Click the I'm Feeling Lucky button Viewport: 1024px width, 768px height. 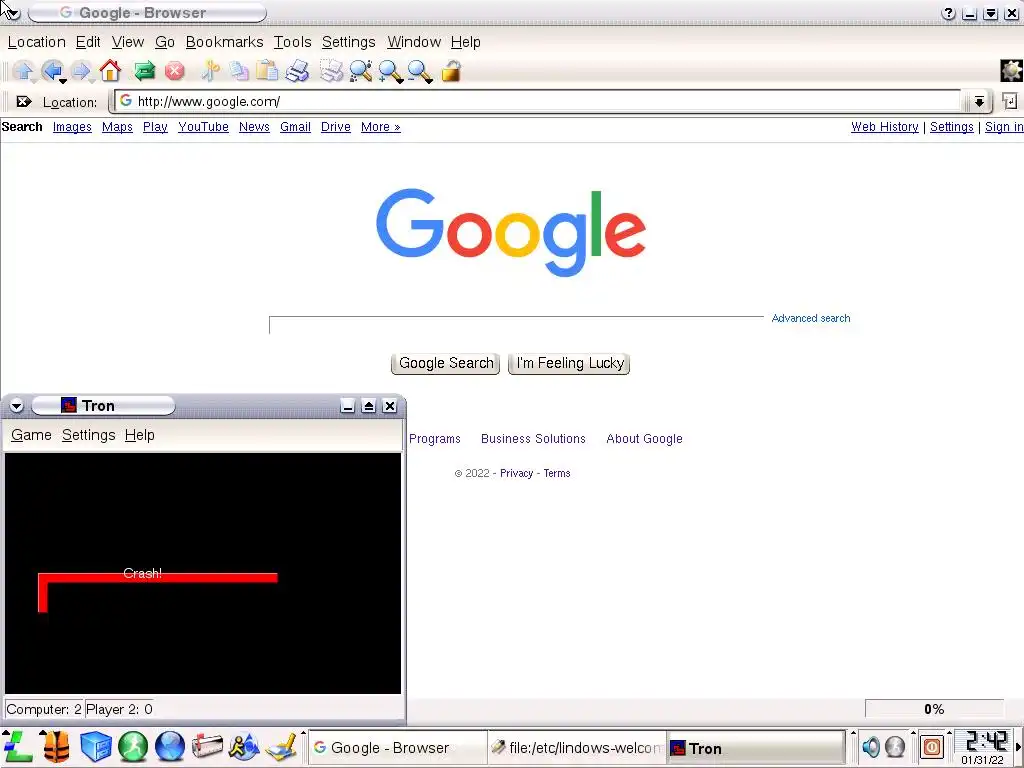pos(569,363)
